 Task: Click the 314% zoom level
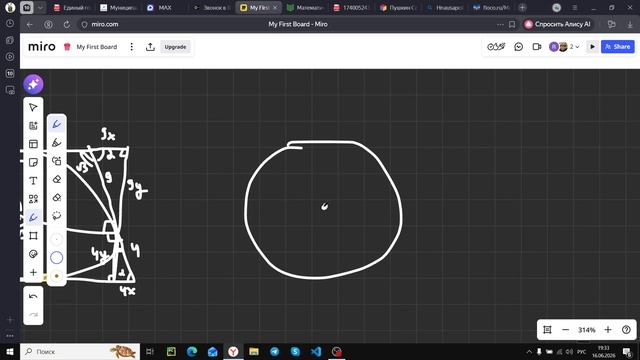click(x=587, y=330)
